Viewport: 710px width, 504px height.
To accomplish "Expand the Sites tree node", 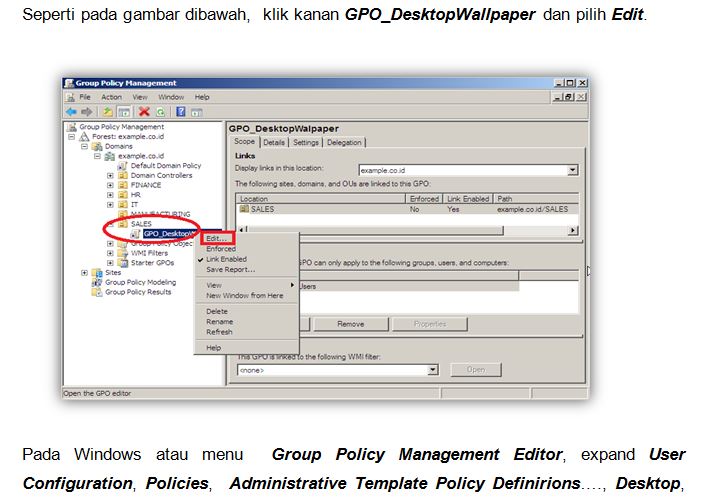I will [84, 273].
